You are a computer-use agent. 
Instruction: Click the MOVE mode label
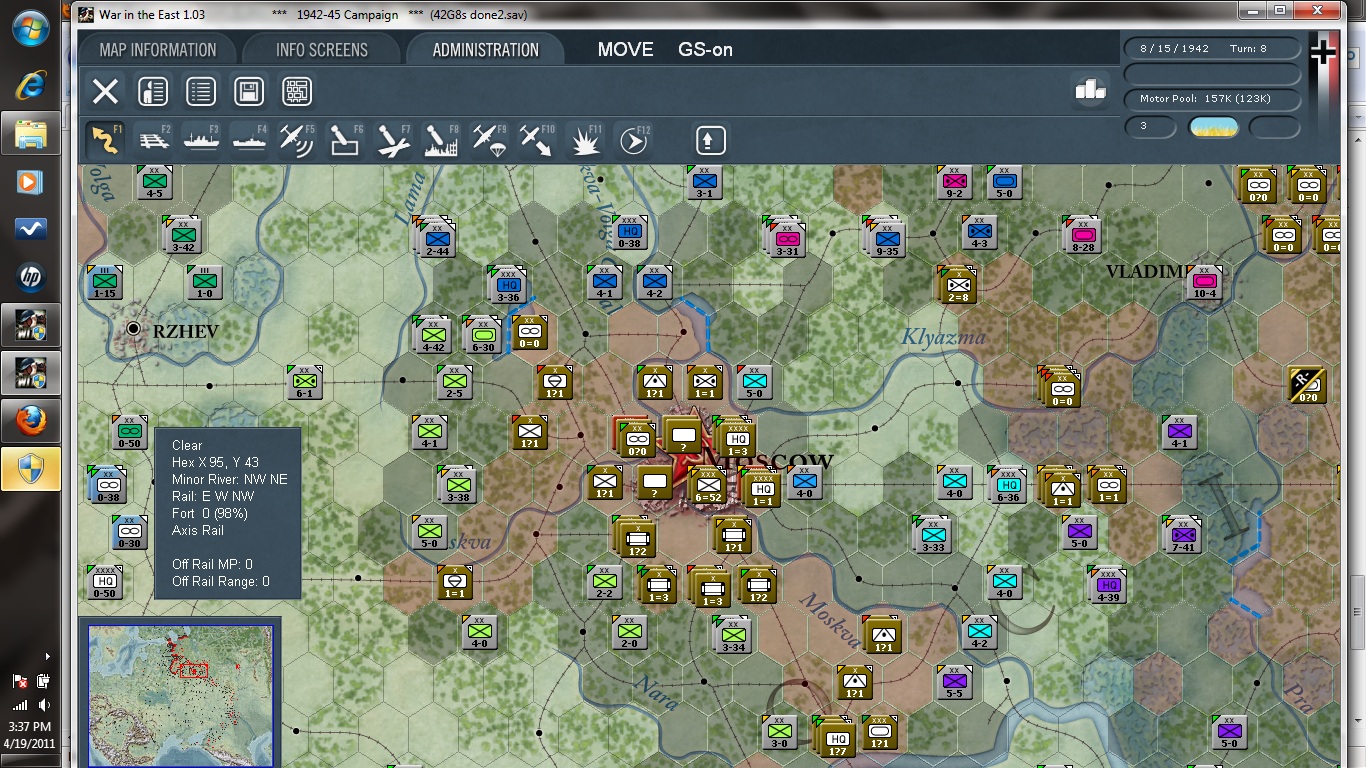click(626, 50)
